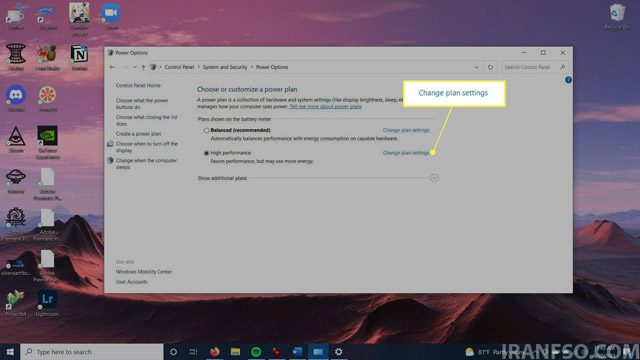Go to Control Panel Home

click(138, 85)
